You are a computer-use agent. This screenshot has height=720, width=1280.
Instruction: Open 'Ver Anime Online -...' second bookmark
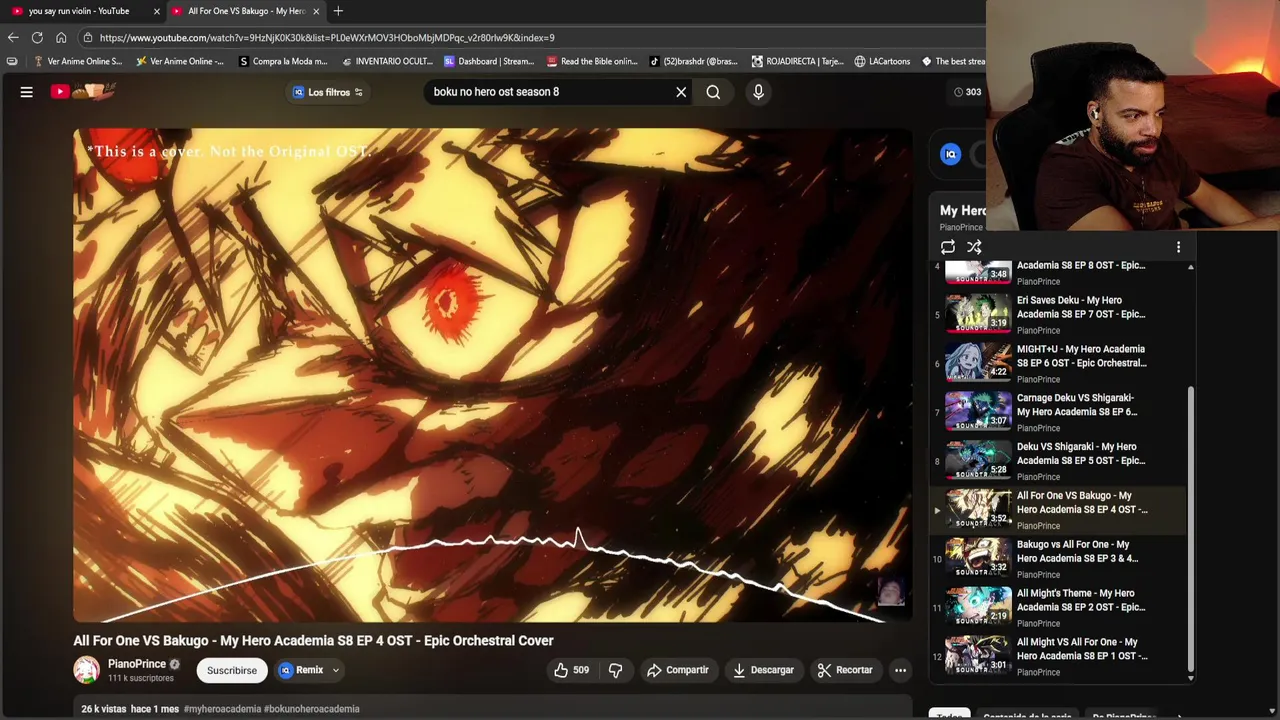180,61
